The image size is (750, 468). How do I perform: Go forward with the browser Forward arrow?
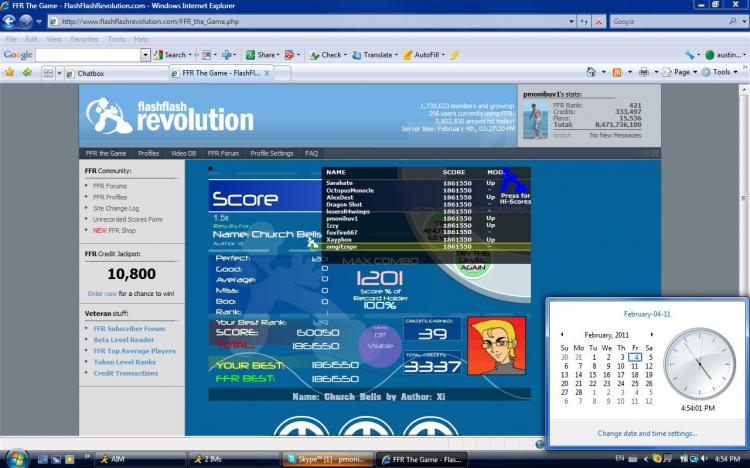26,22
